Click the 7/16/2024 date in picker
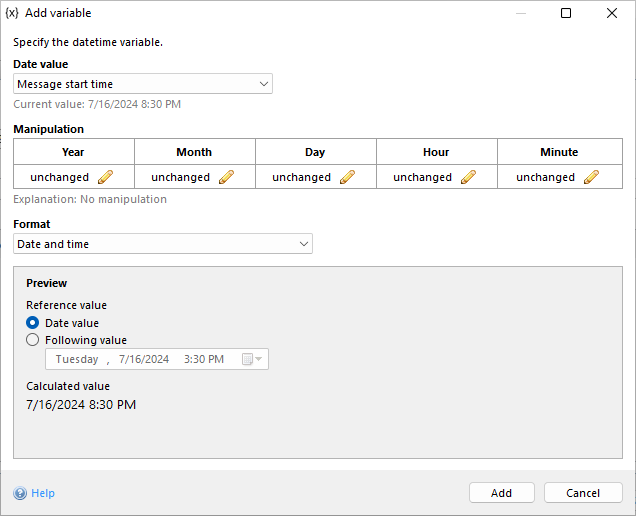Viewport: 636px width, 516px height. pos(144,360)
